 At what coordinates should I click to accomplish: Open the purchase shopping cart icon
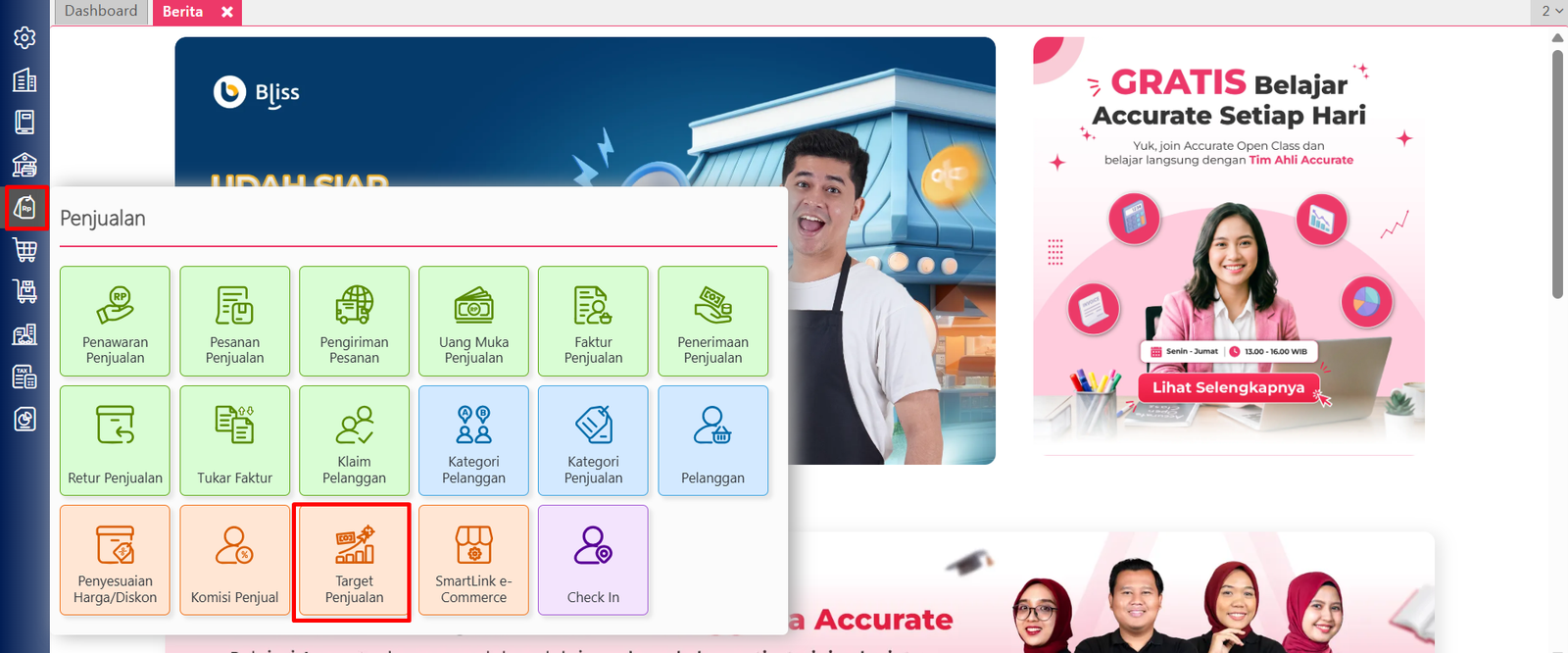click(24, 250)
